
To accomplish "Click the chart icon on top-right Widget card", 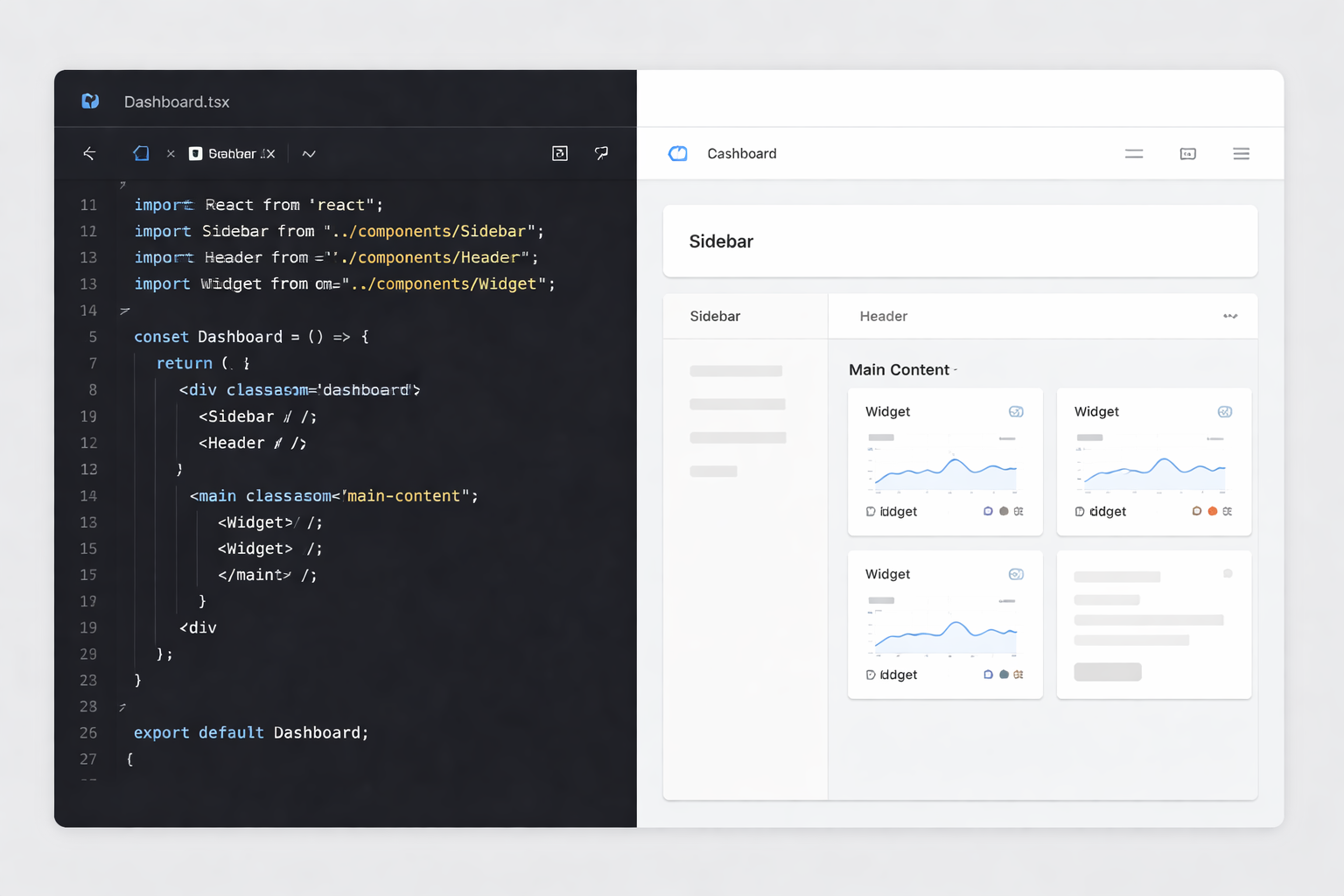I will tap(1225, 412).
